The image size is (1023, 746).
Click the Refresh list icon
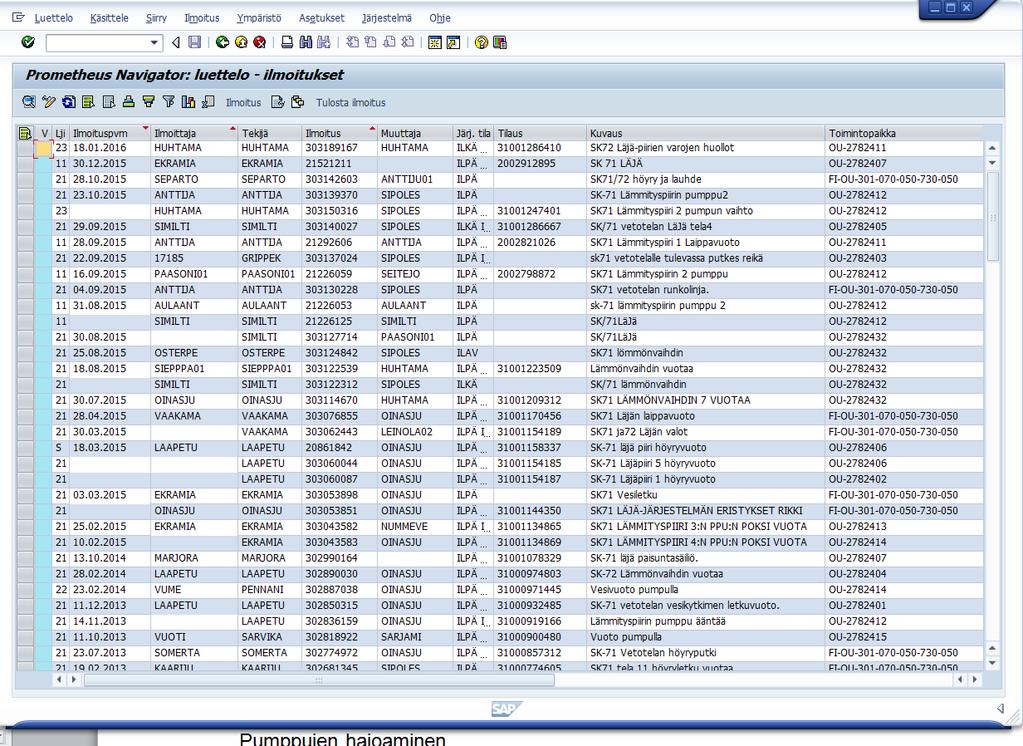click(x=69, y=102)
